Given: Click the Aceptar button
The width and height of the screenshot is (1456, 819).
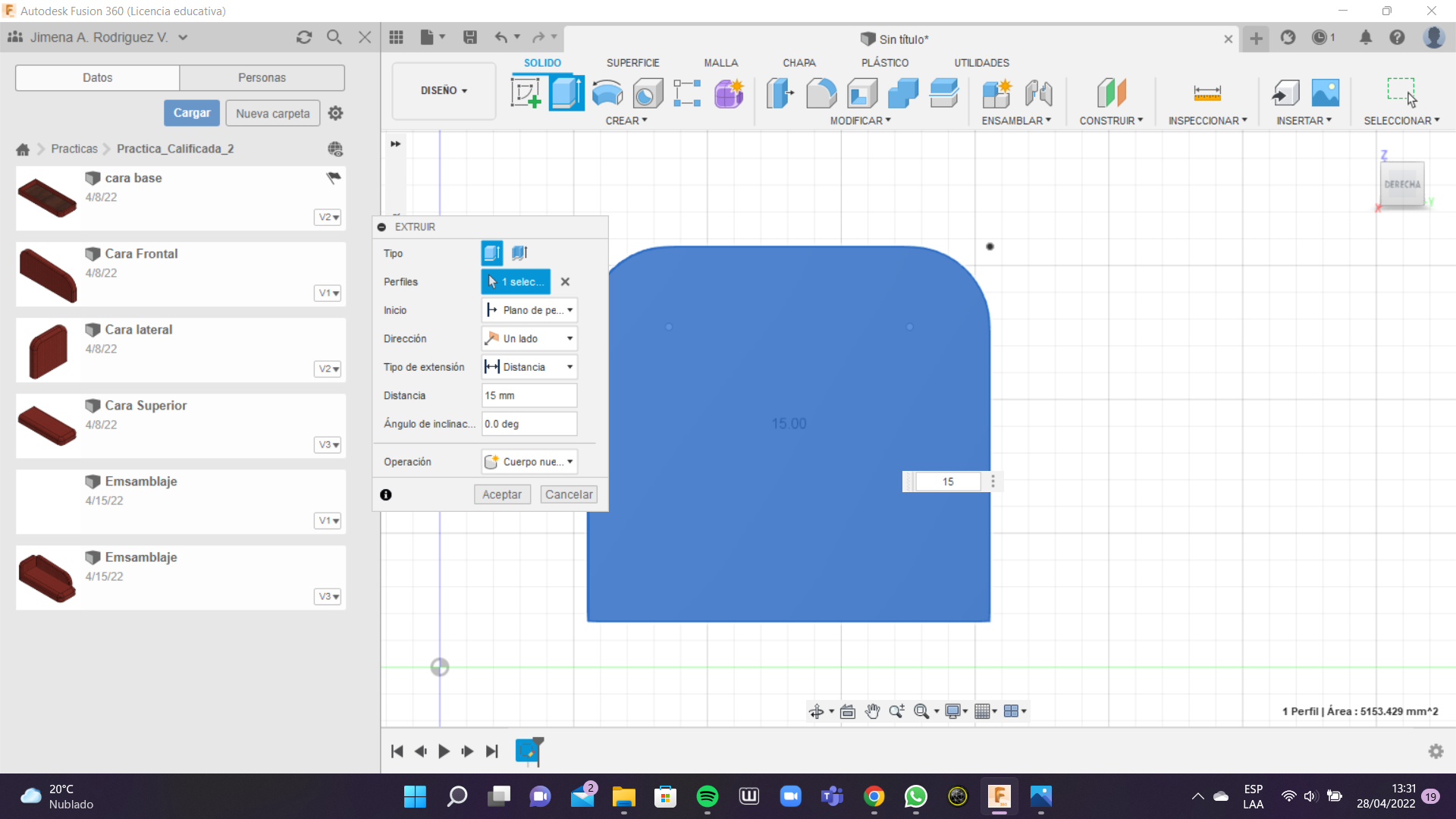Looking at the screenshot, I should [501, 494].
